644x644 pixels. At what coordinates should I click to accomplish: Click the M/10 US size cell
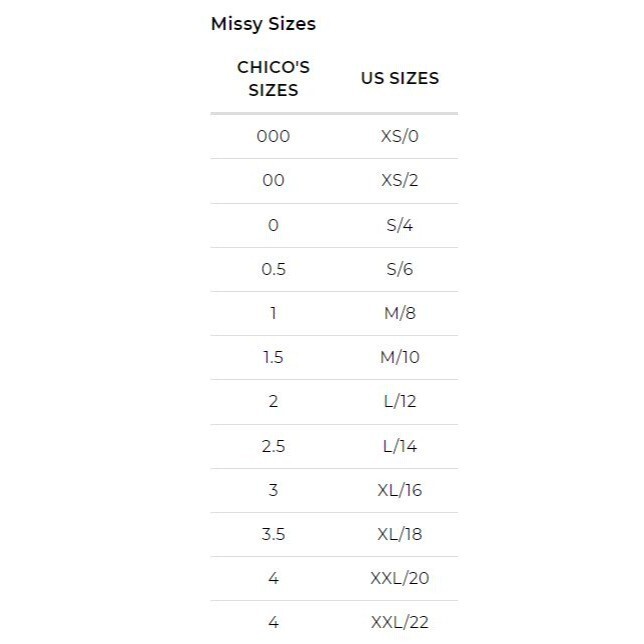point(400,357)
